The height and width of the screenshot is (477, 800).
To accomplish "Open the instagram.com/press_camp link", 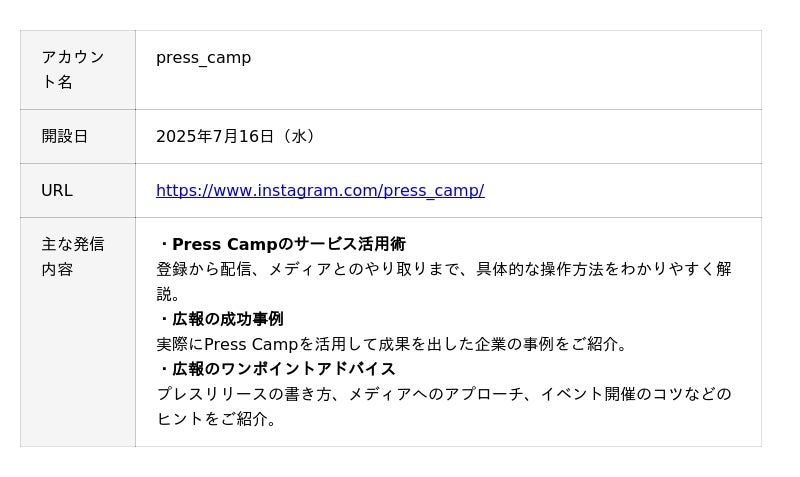I will coord(320,190).
